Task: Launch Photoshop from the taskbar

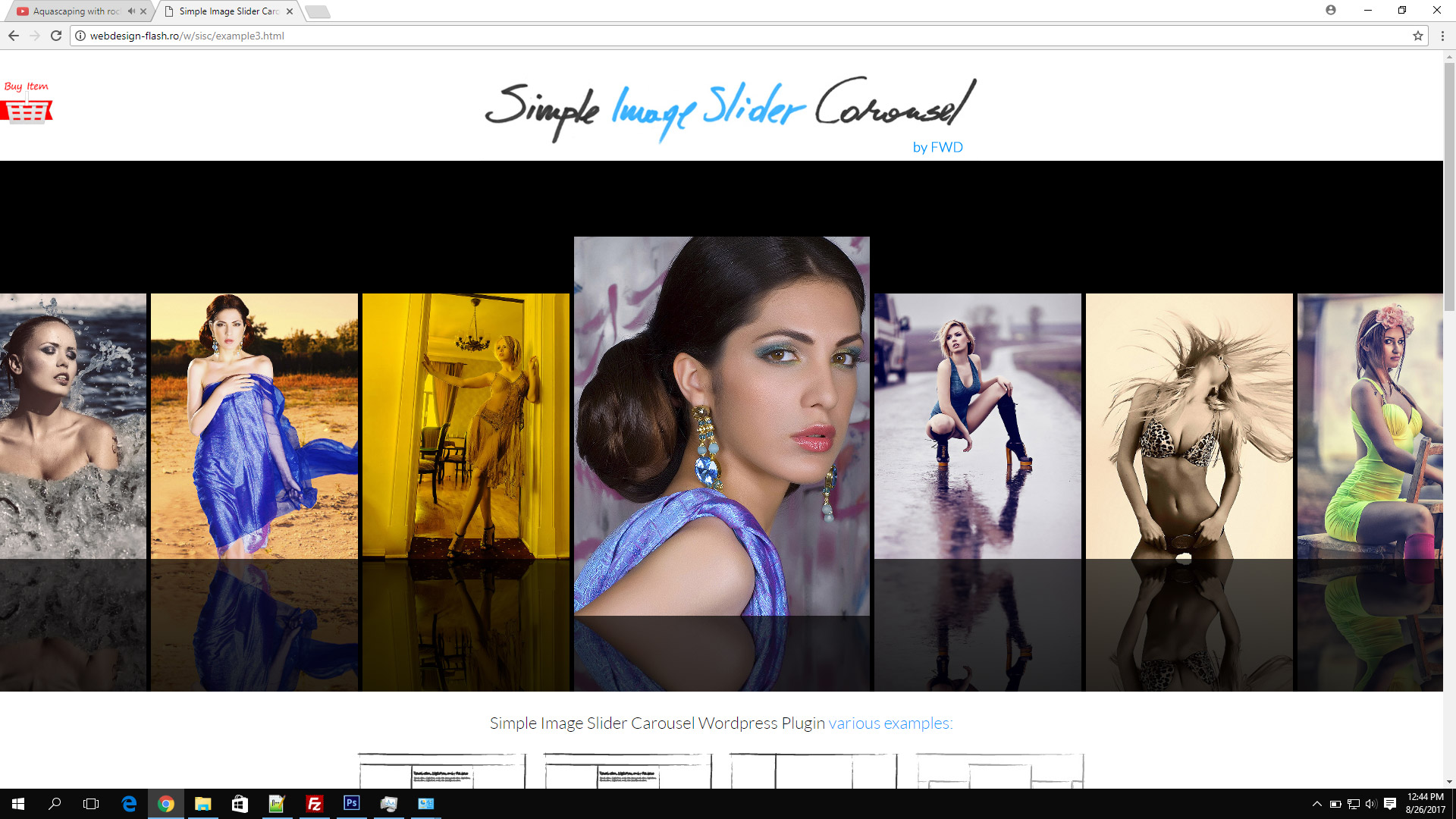Action: coord(352,805)
